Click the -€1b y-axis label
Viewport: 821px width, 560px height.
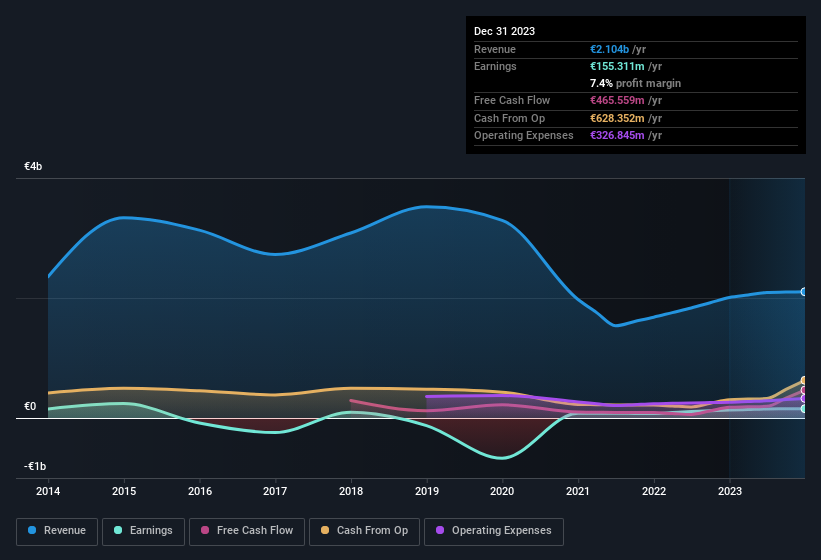click(x=35, y=466)
